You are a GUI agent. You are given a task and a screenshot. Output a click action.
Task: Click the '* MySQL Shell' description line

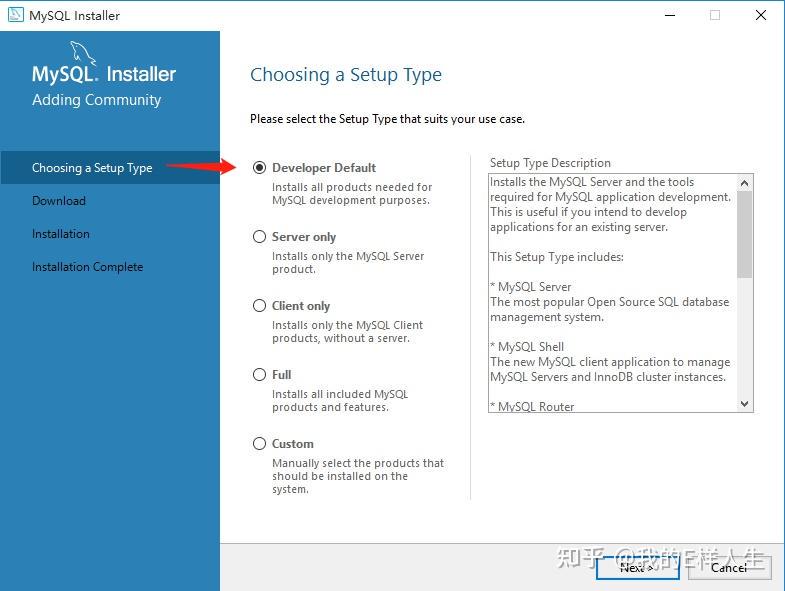click(x=527, y=347)
